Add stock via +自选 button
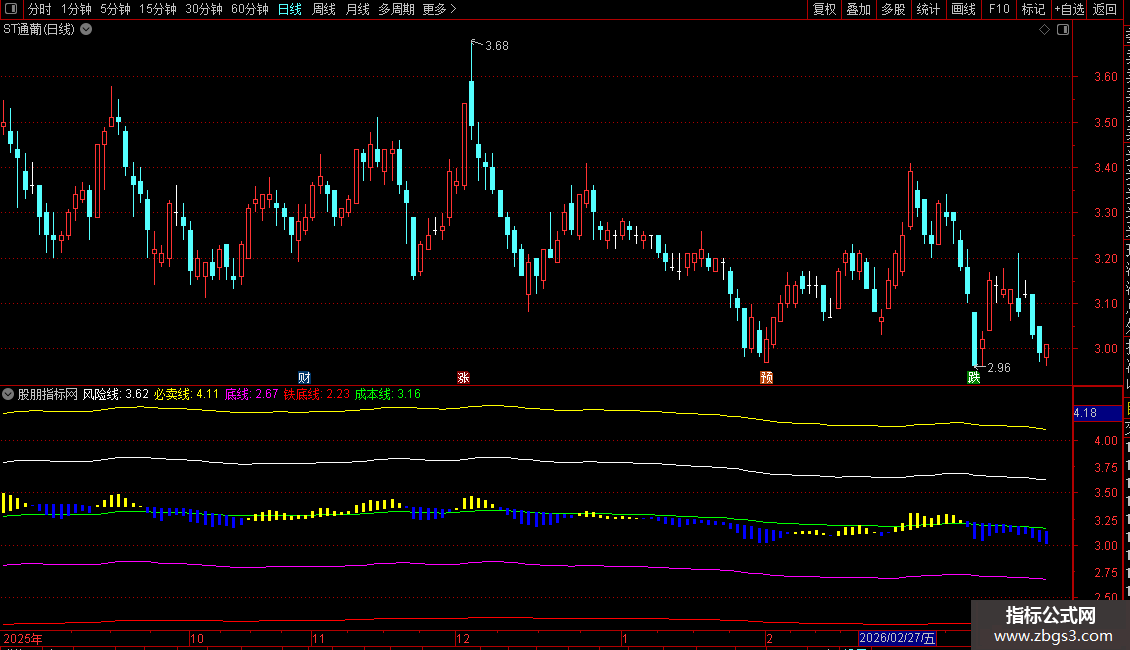 tap(1069, 9)
